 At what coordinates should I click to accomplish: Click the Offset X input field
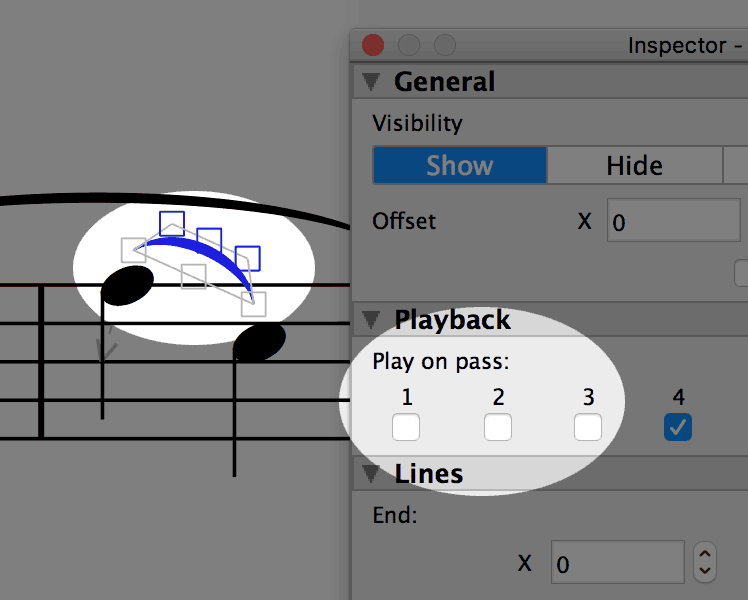(x=674, y=220)
